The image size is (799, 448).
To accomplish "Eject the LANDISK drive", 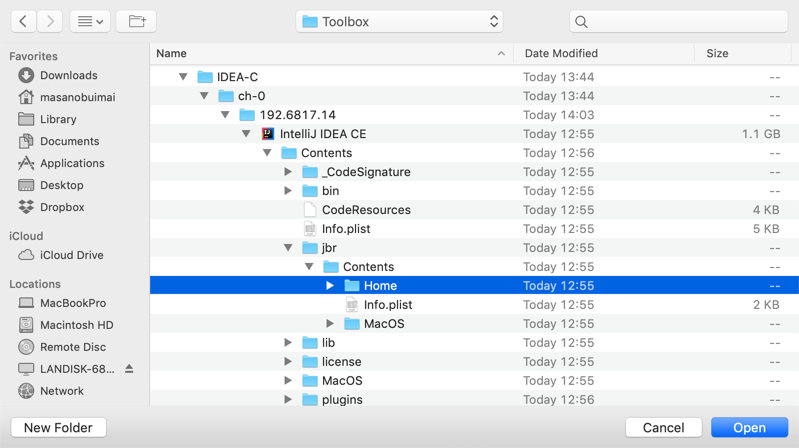I will (129, 369).
